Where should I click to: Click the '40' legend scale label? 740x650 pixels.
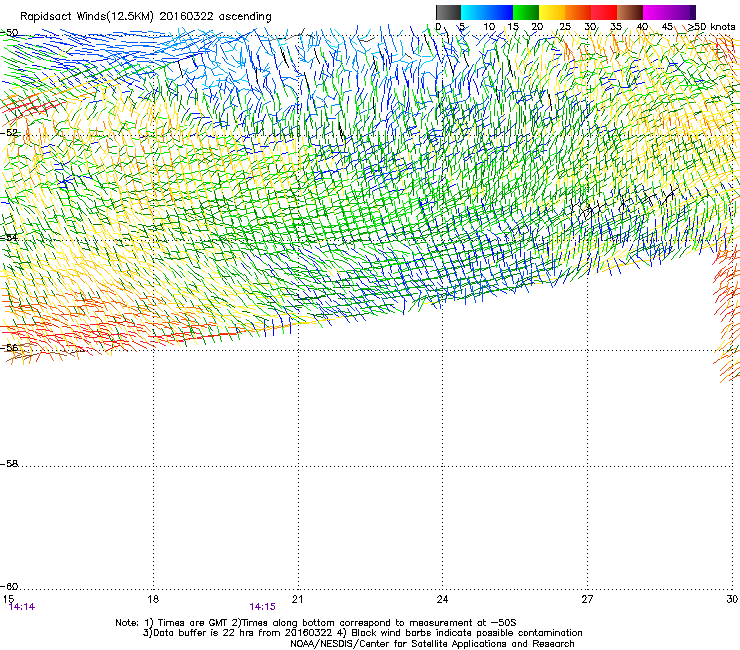642,27
